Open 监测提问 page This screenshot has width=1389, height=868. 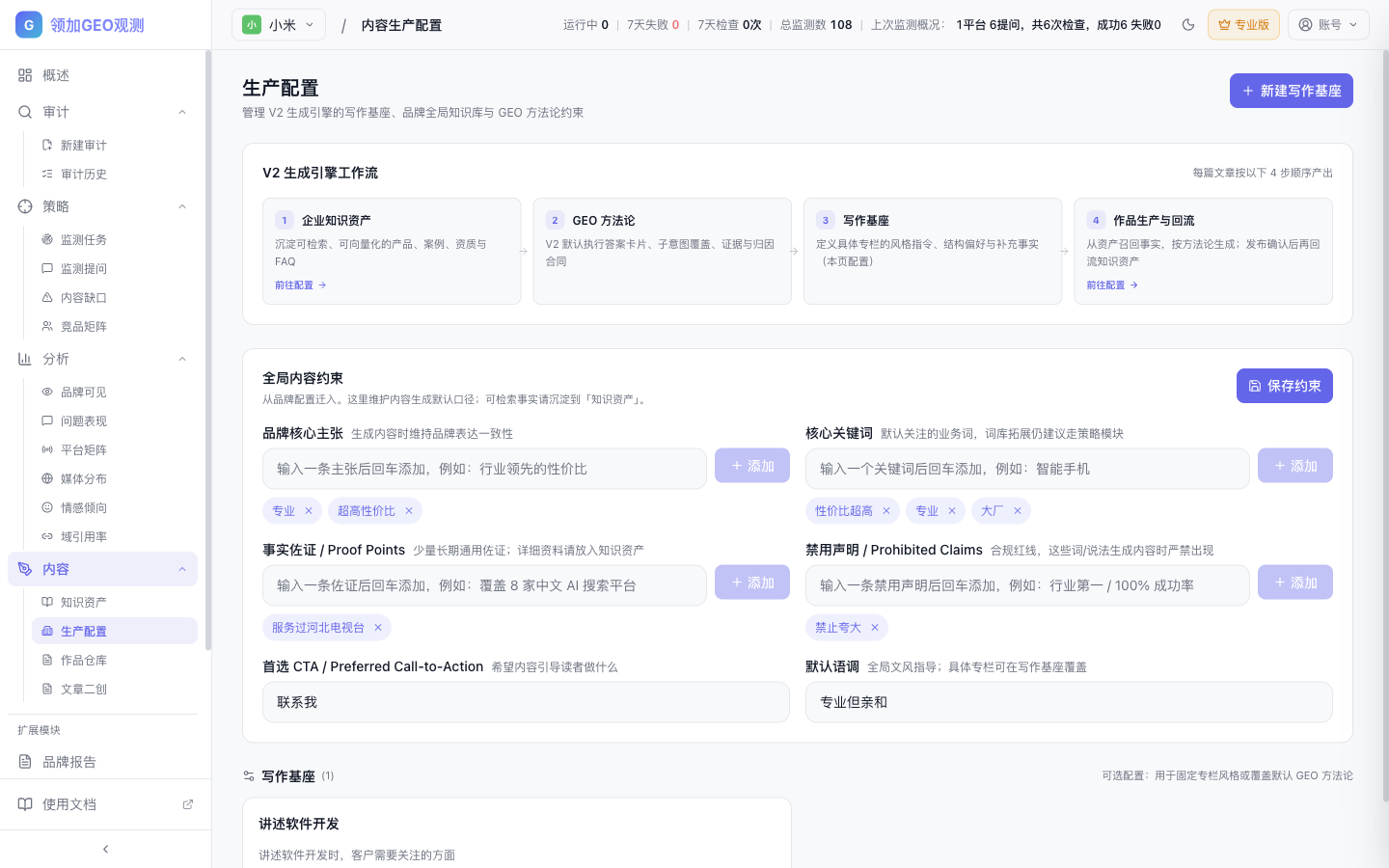click(x=115, y=268)
